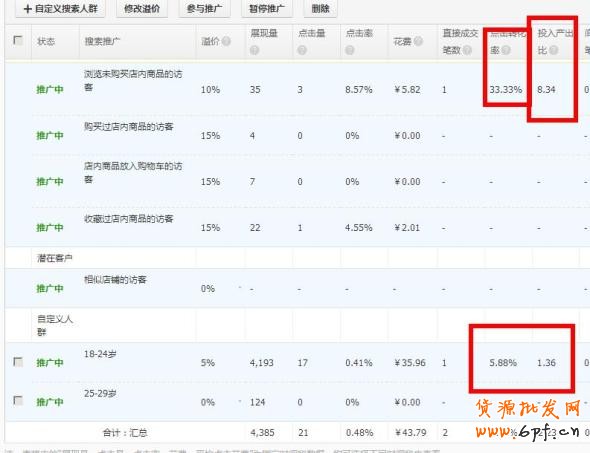Click help icon next to 花费 header
The height and width of the screenshot is (453, 590).
(418, 41)
